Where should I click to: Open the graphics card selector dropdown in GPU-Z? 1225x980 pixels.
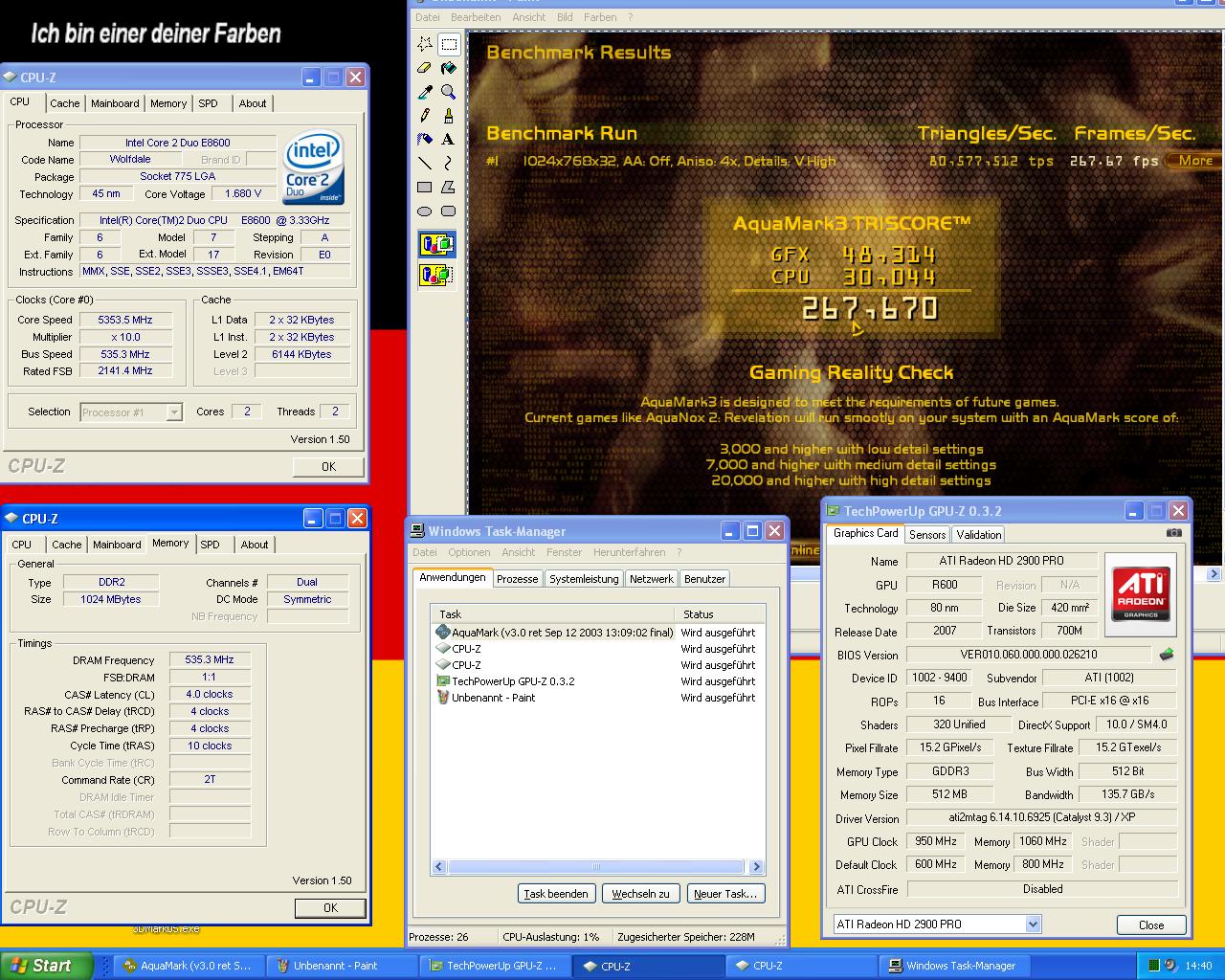pyautogui.click(x=1033, y=924)
